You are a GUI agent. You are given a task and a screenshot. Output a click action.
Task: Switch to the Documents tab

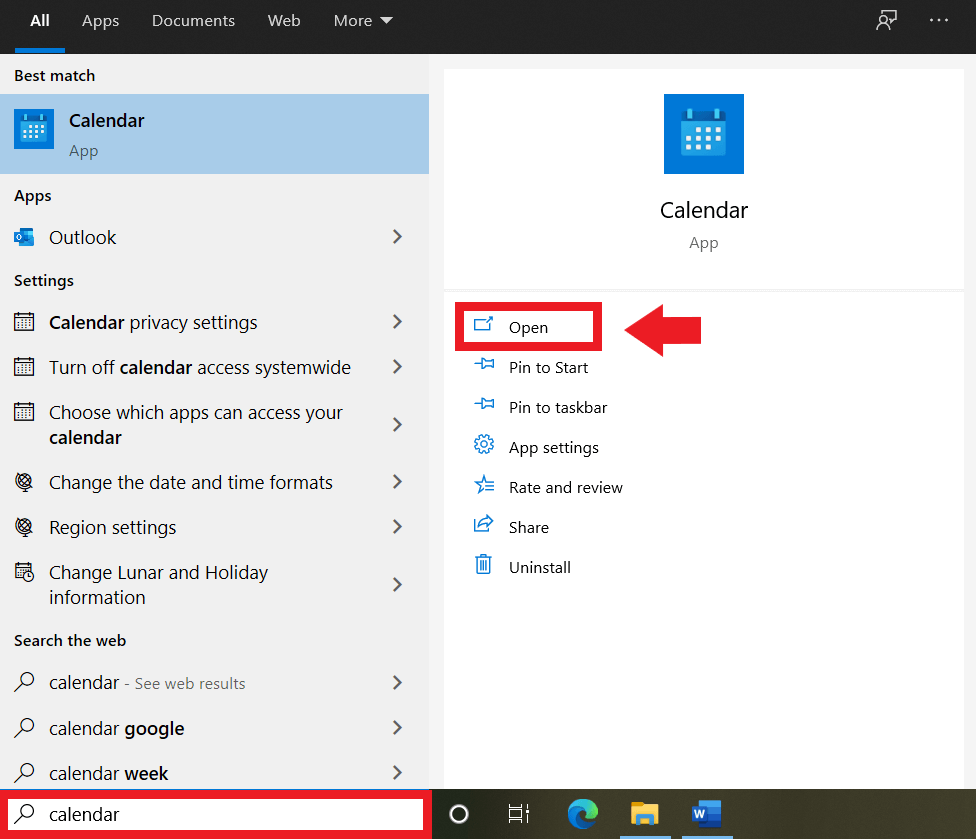[x=194, y=21]
